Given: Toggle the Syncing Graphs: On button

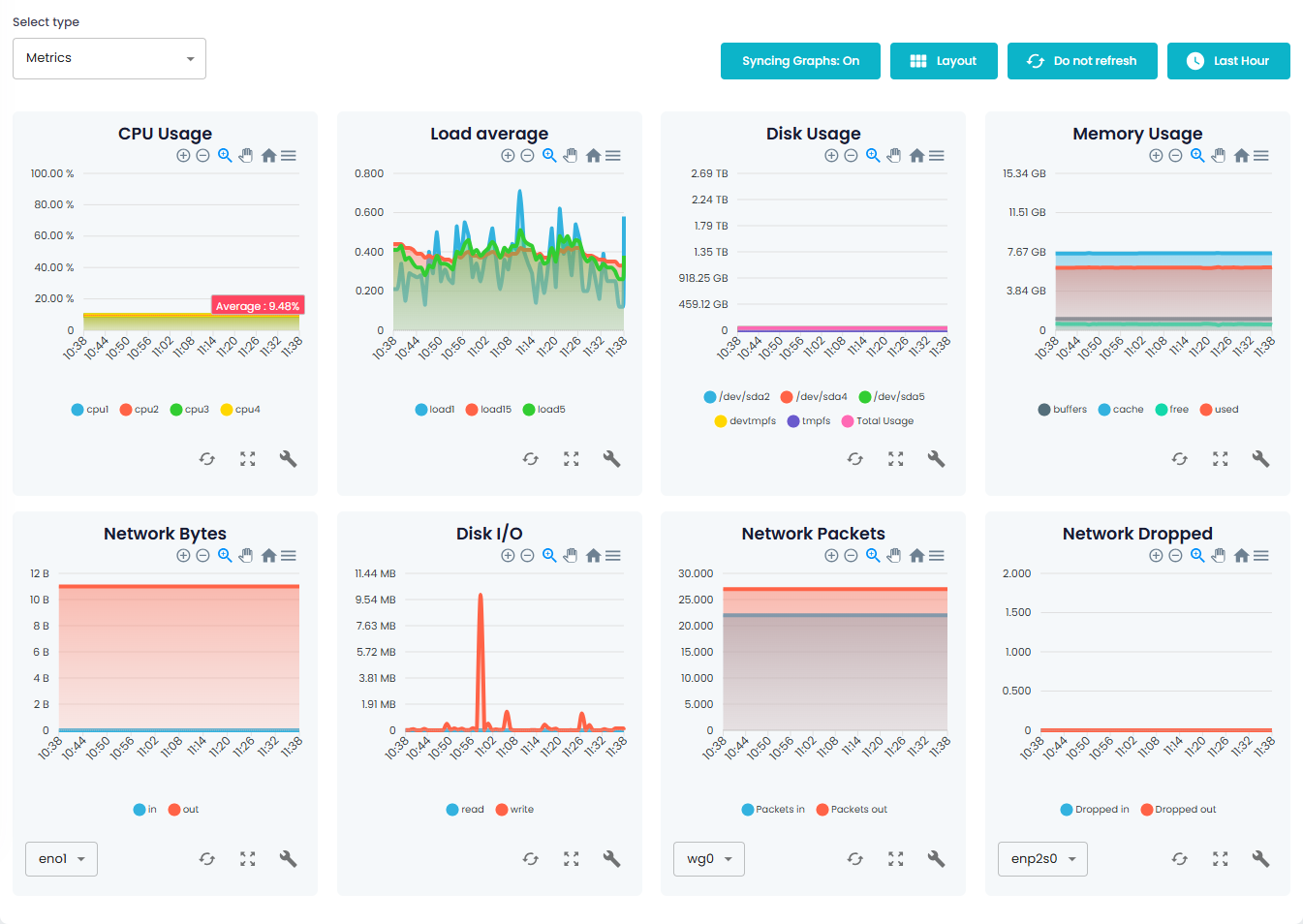Looking at the screenshot, I should [800, 61].
